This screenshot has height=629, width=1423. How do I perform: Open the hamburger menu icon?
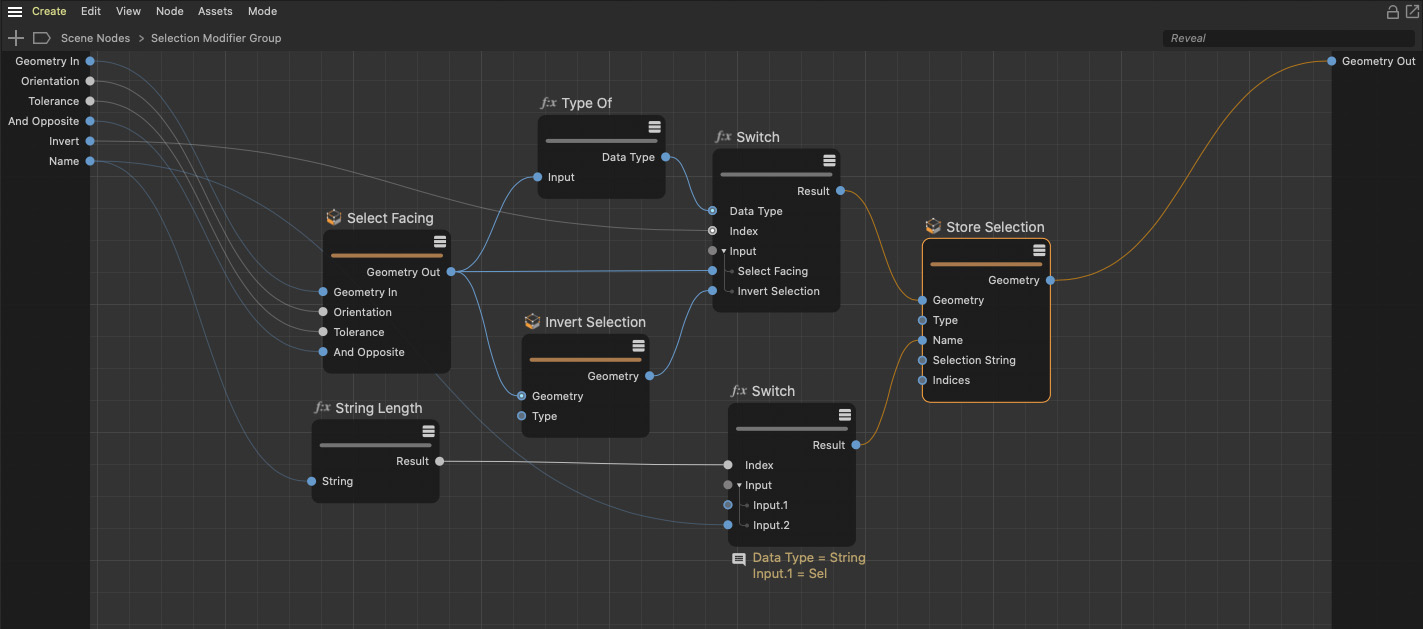coord(15,12)
